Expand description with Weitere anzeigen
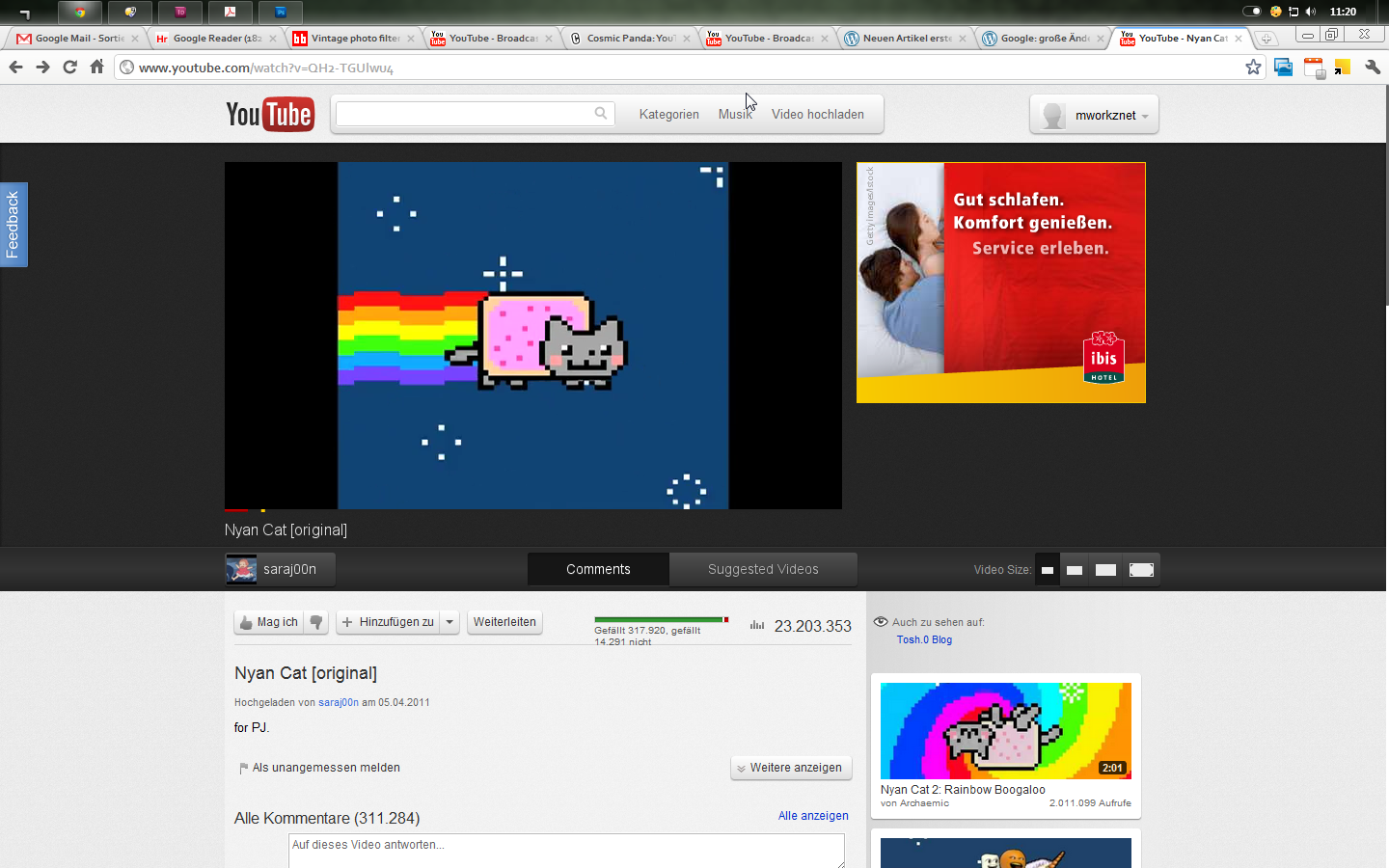The width and height of the screenshot is (1389, 868). pos(791,768)
